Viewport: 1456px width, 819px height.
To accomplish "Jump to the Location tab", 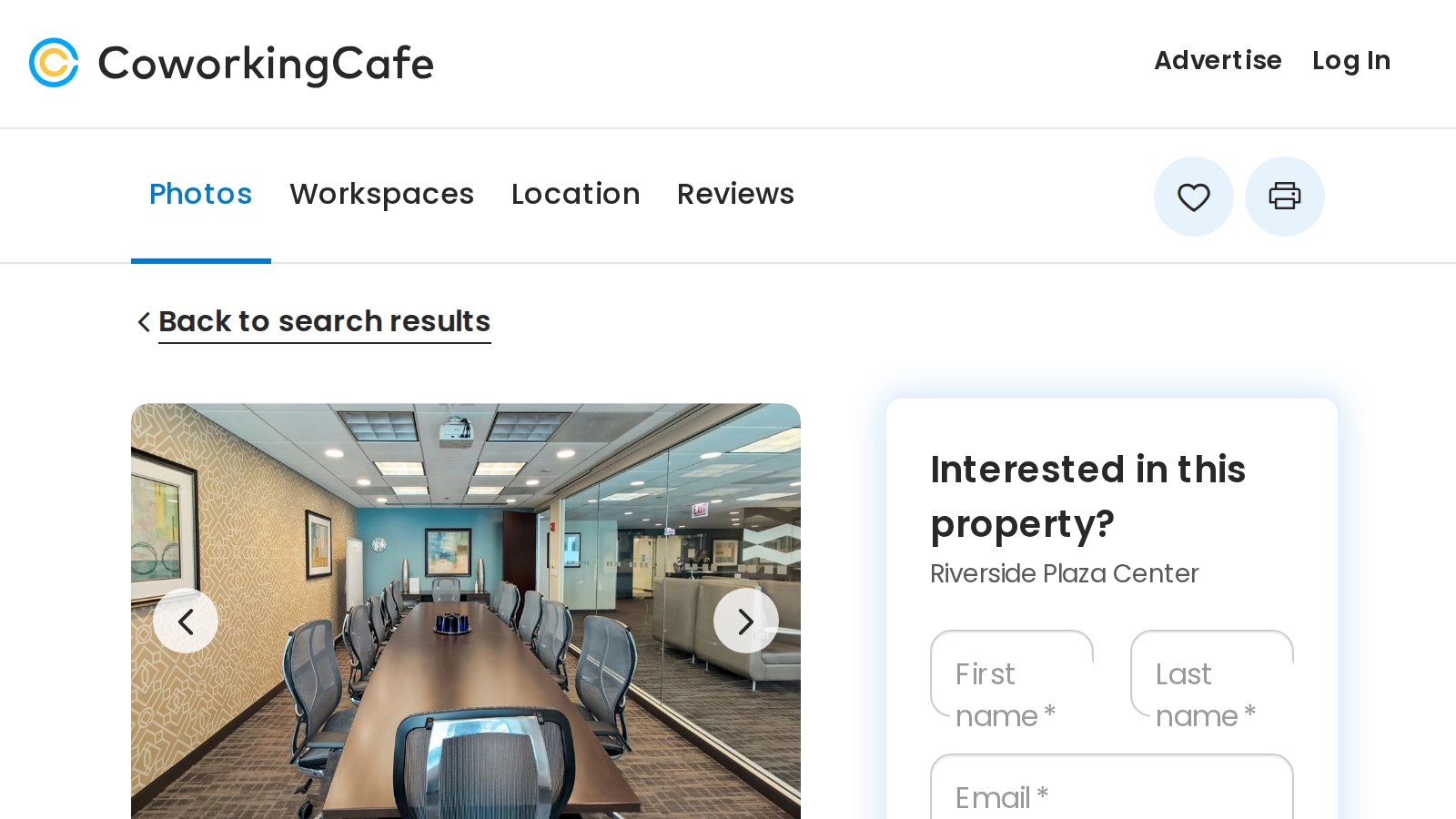I will (575, 194).
